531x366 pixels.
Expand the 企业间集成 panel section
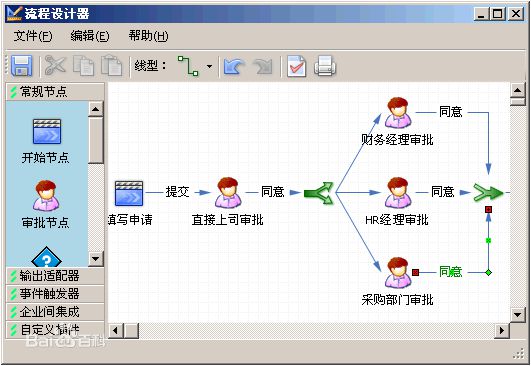pos(55,311)
